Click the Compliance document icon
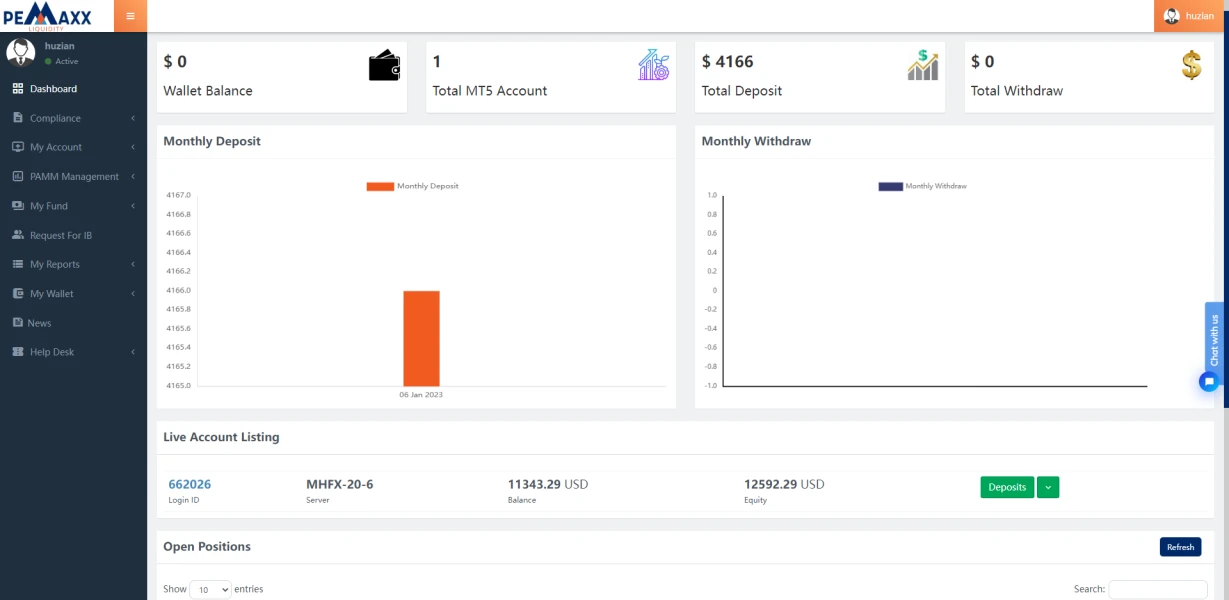Screen dimensions: 1229x600 pos(18,118)
